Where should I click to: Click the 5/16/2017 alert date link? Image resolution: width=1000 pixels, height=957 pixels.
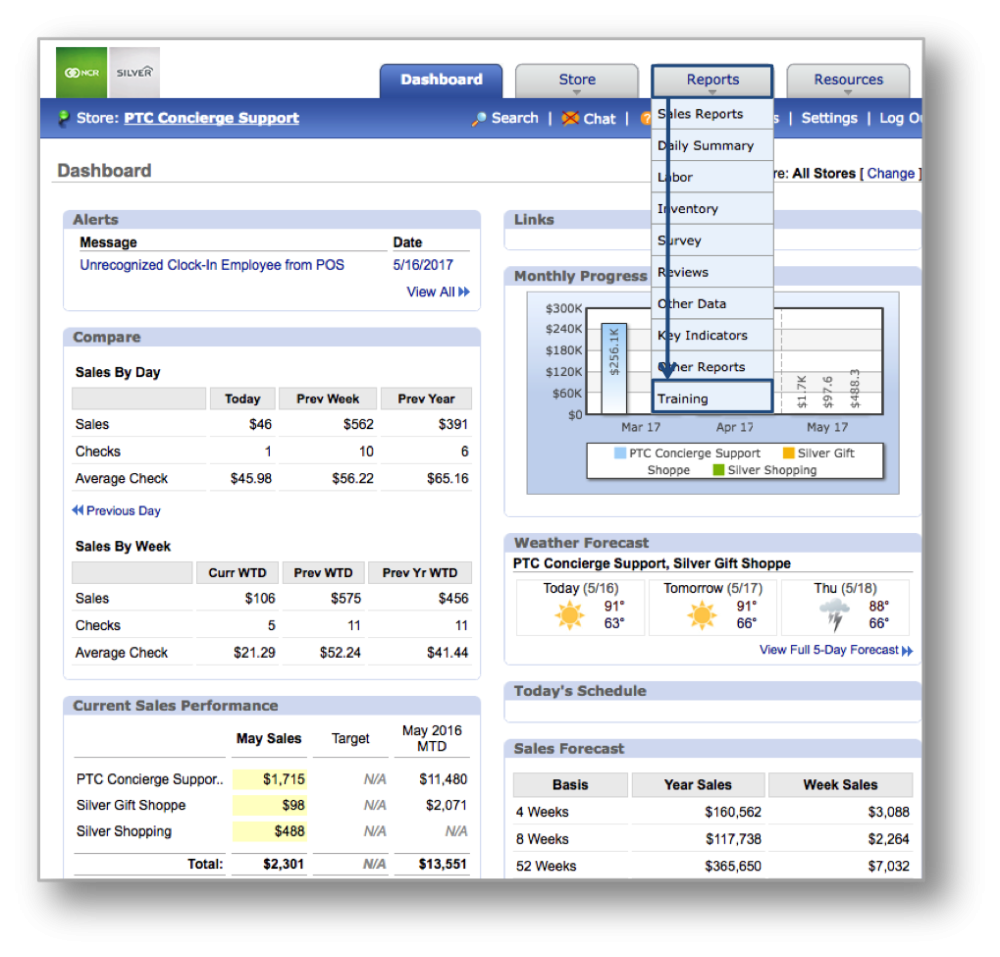tap(423, 265)
